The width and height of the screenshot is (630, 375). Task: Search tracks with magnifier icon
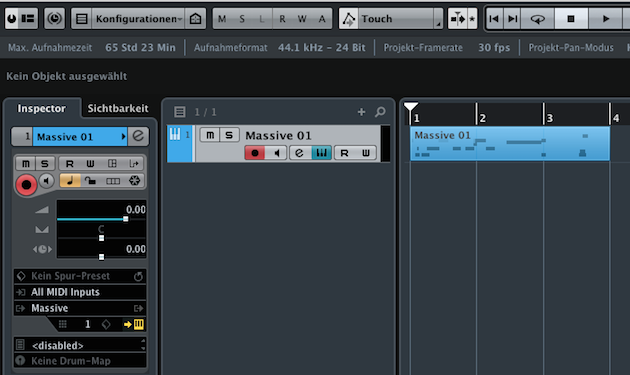tap(380, 112)
